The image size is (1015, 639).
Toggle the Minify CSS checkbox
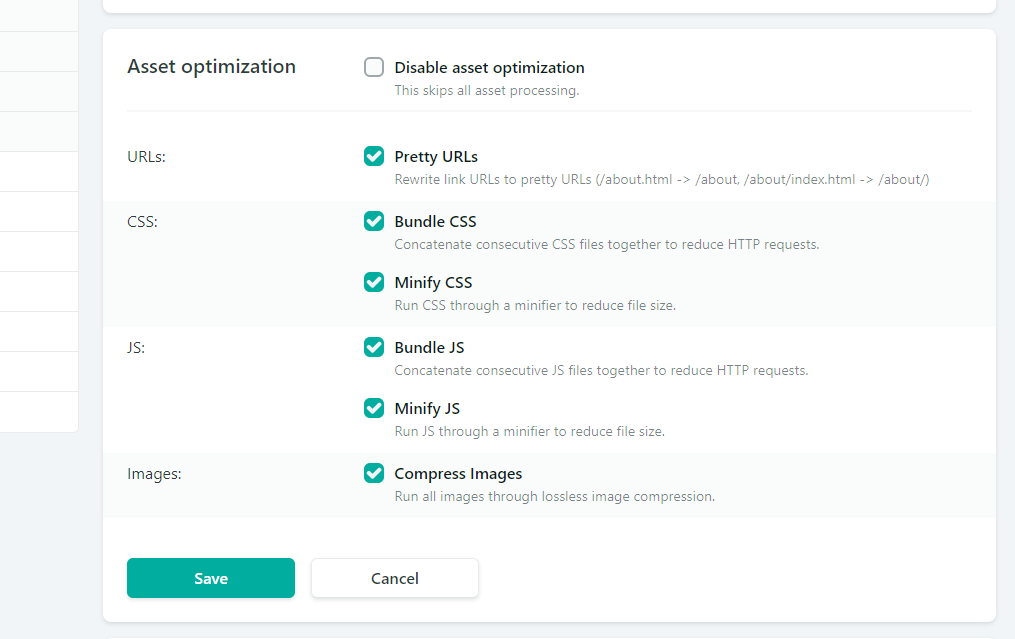click(374, 282)
